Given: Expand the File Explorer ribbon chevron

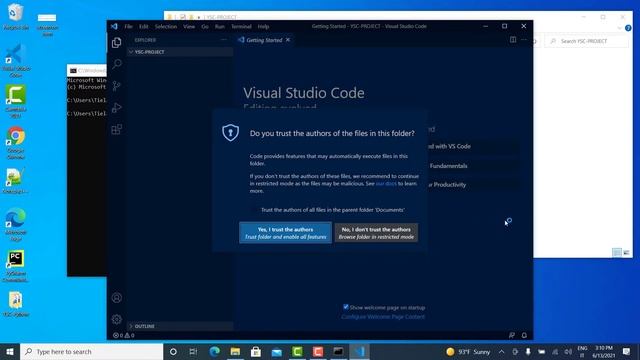Looking at the screenshot, I should pyautogui.click(x=620, y=28).
